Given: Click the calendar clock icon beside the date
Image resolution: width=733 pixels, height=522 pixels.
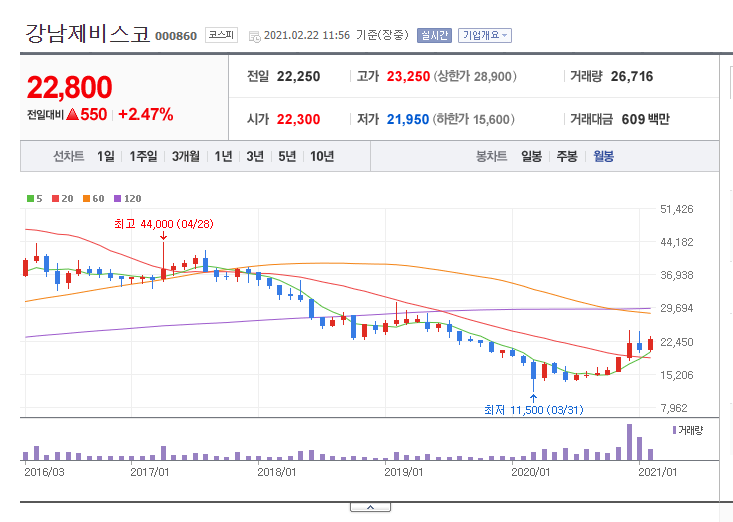Looking at the screenshot, I should point(254,36).
